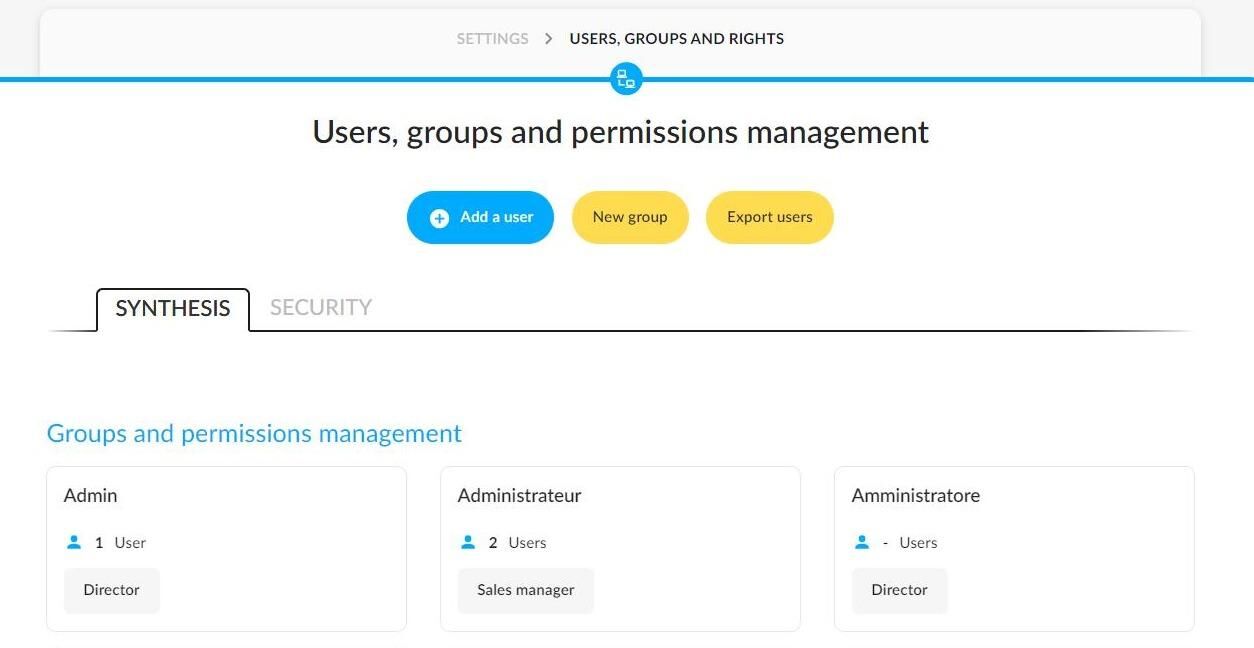Click Director tag in Amministratore card
The width and height of the screenshot is (1254, 648).
click(900, 590)
